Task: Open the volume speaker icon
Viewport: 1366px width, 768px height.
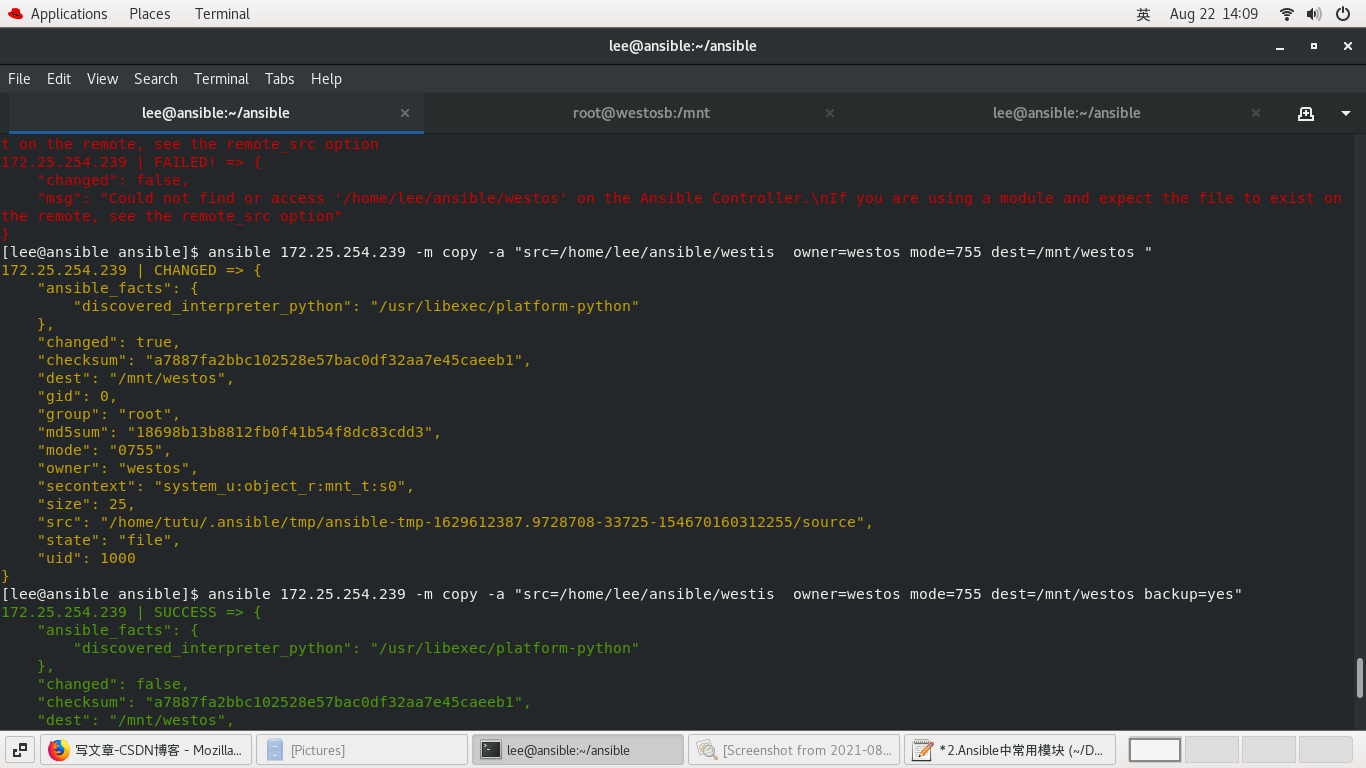Action: click(x=1314, y=14)
